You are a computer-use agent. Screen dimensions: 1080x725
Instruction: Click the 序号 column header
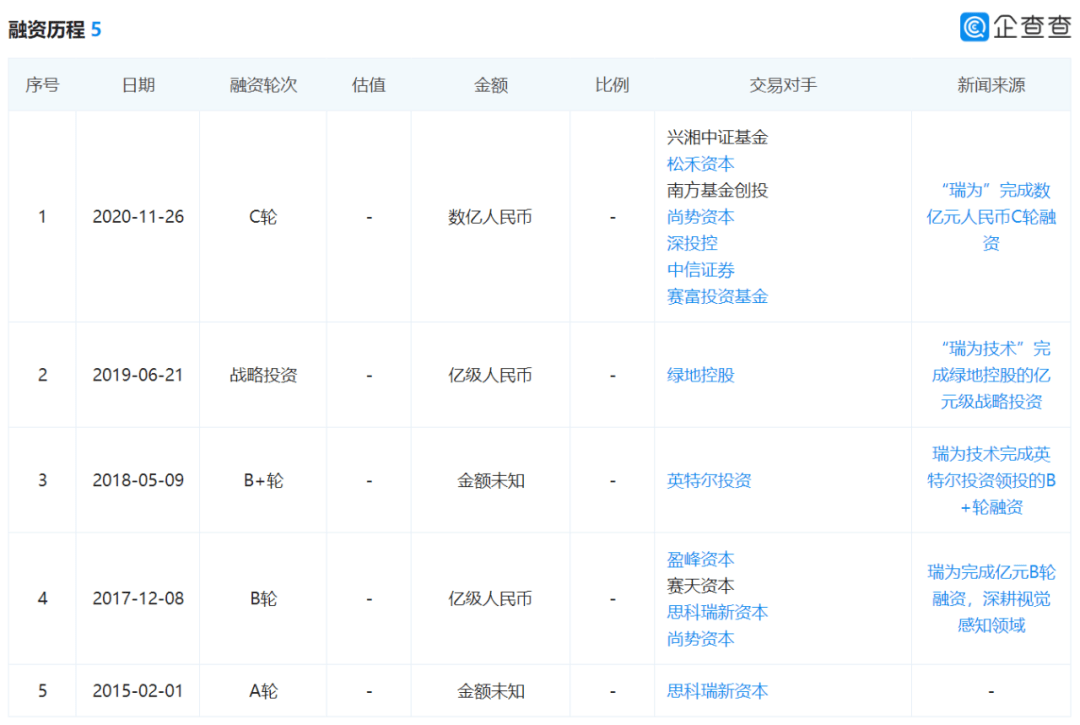tap(42, 85)
